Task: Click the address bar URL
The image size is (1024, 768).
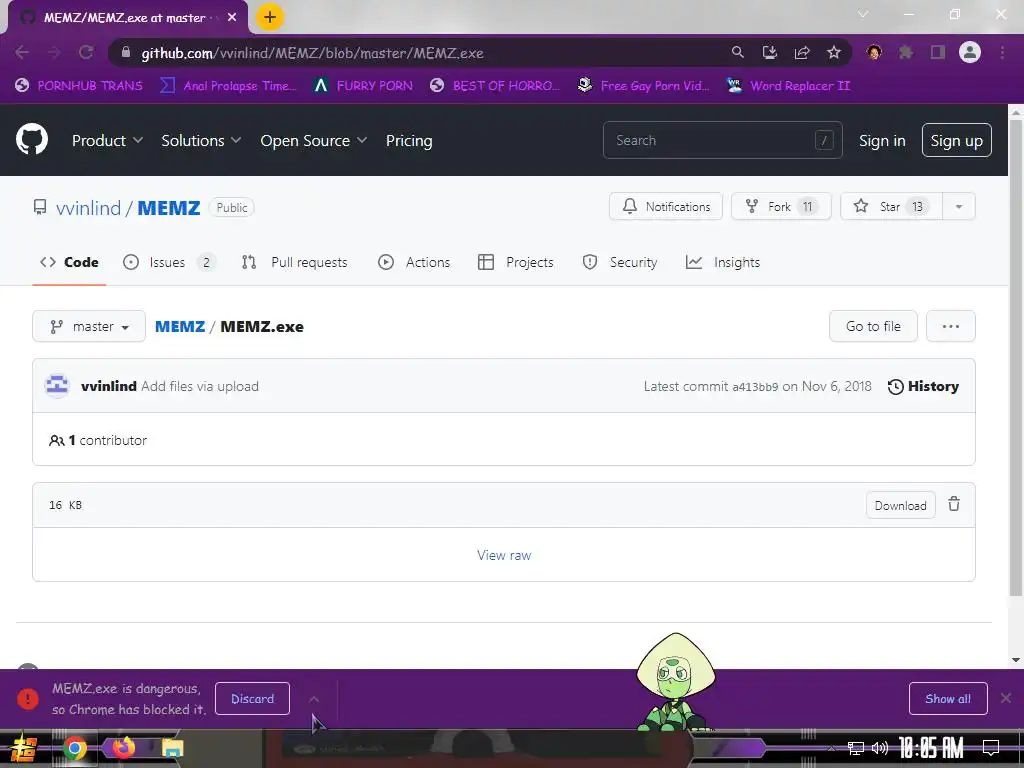Action: click(312, 53)
